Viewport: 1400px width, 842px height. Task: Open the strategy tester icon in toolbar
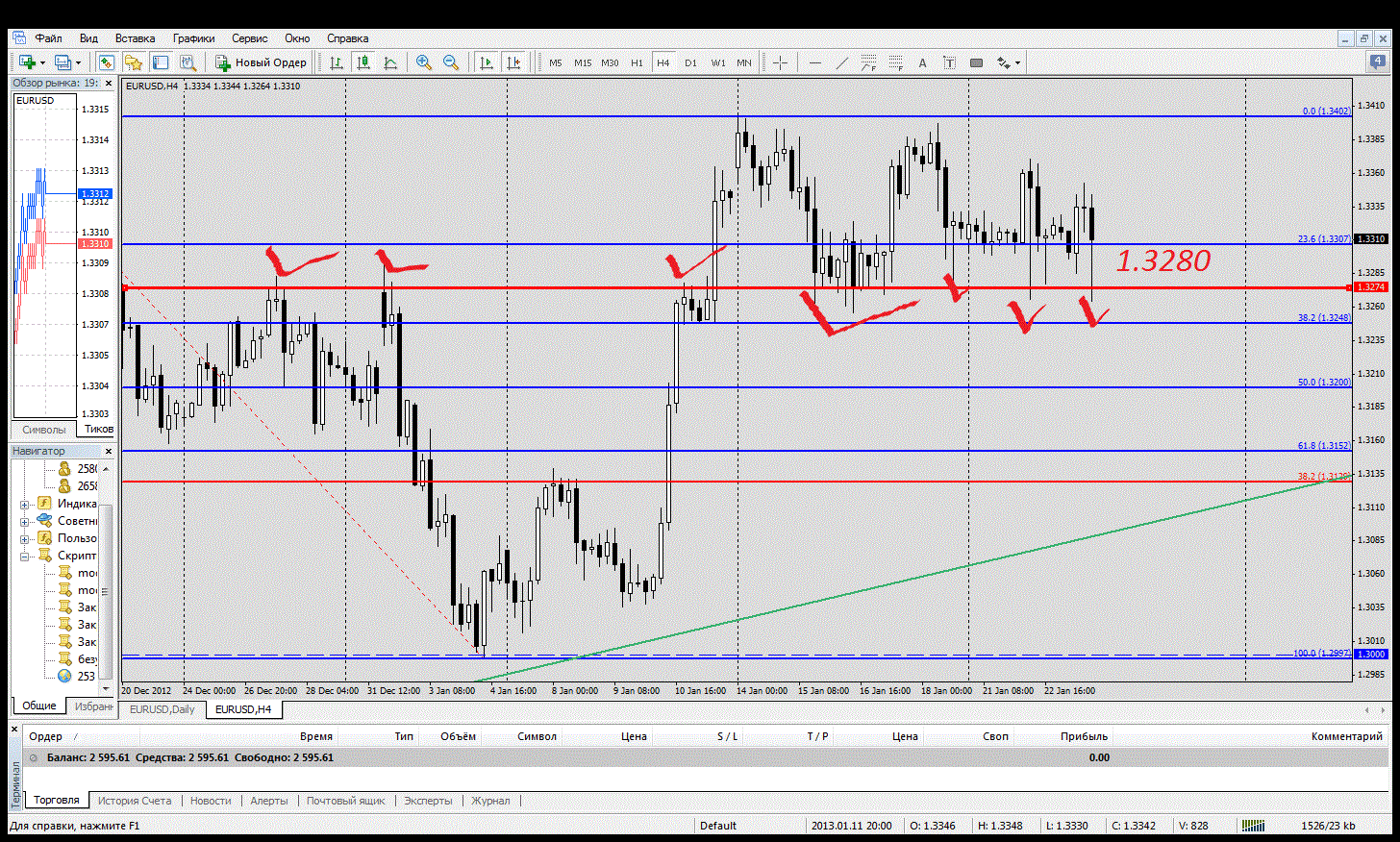[x=187, y=62]
